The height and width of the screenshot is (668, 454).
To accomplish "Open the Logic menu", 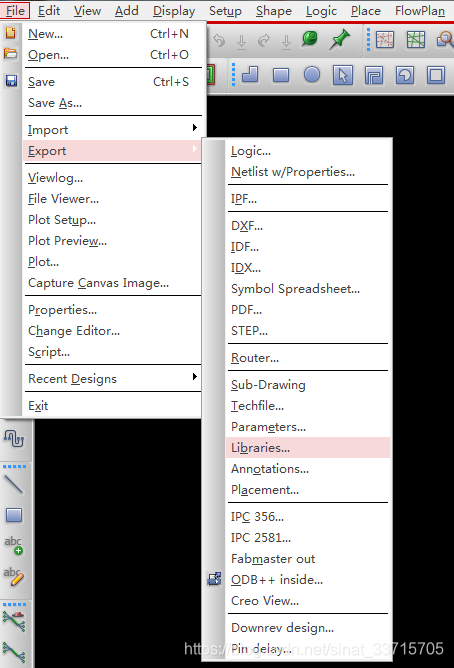I will pos(321,11).
